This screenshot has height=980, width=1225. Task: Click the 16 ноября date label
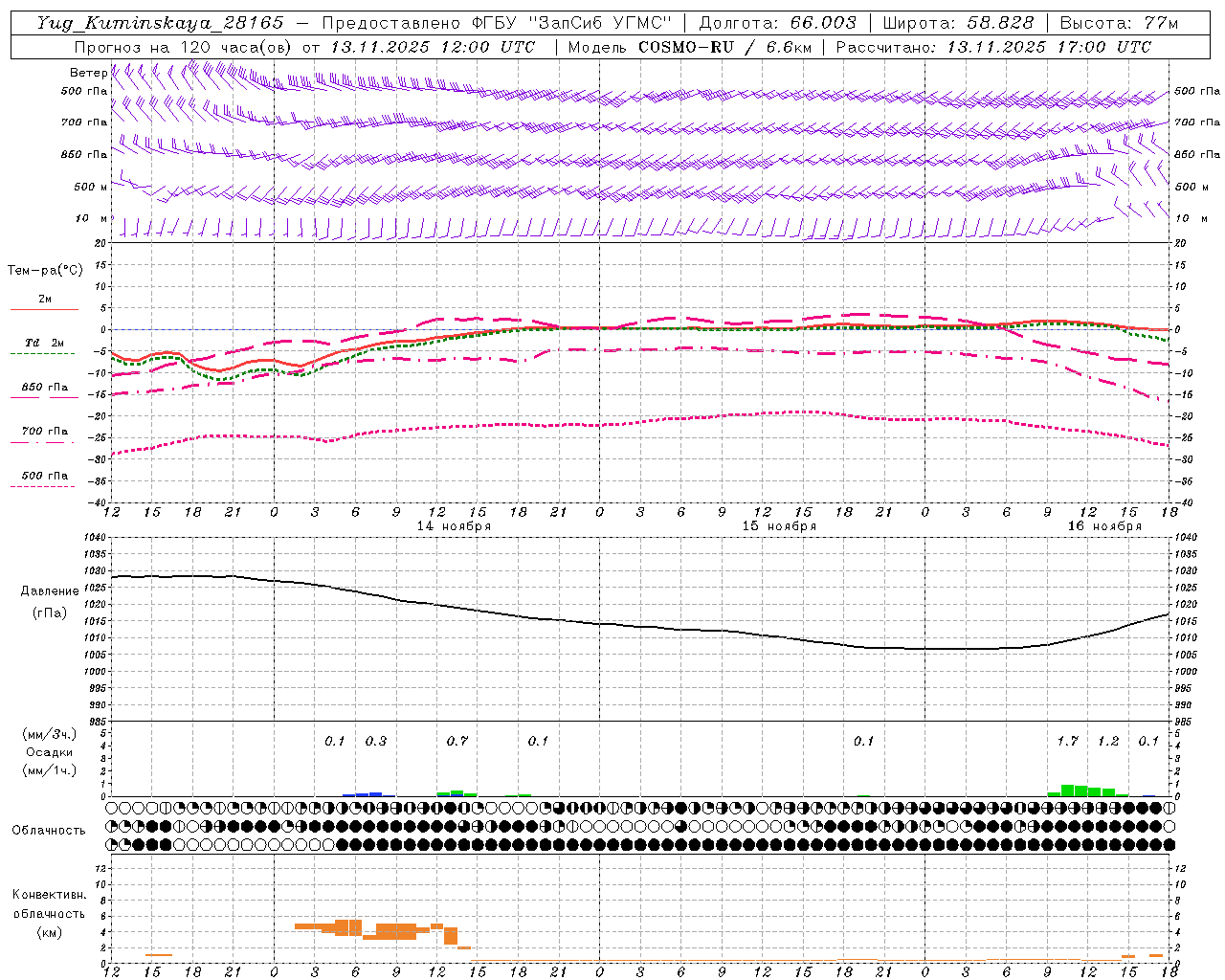tap(1104, 526)
